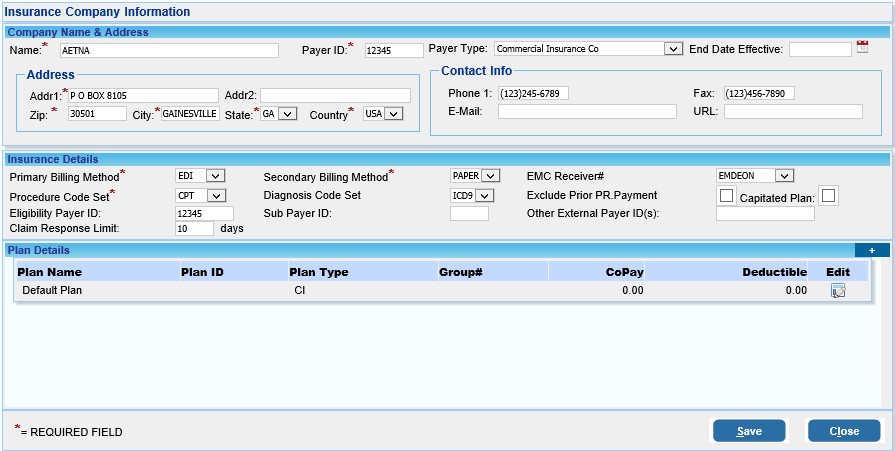Open the Country dropdown
This screenshot has height=451, width=895.
point(392,114)
